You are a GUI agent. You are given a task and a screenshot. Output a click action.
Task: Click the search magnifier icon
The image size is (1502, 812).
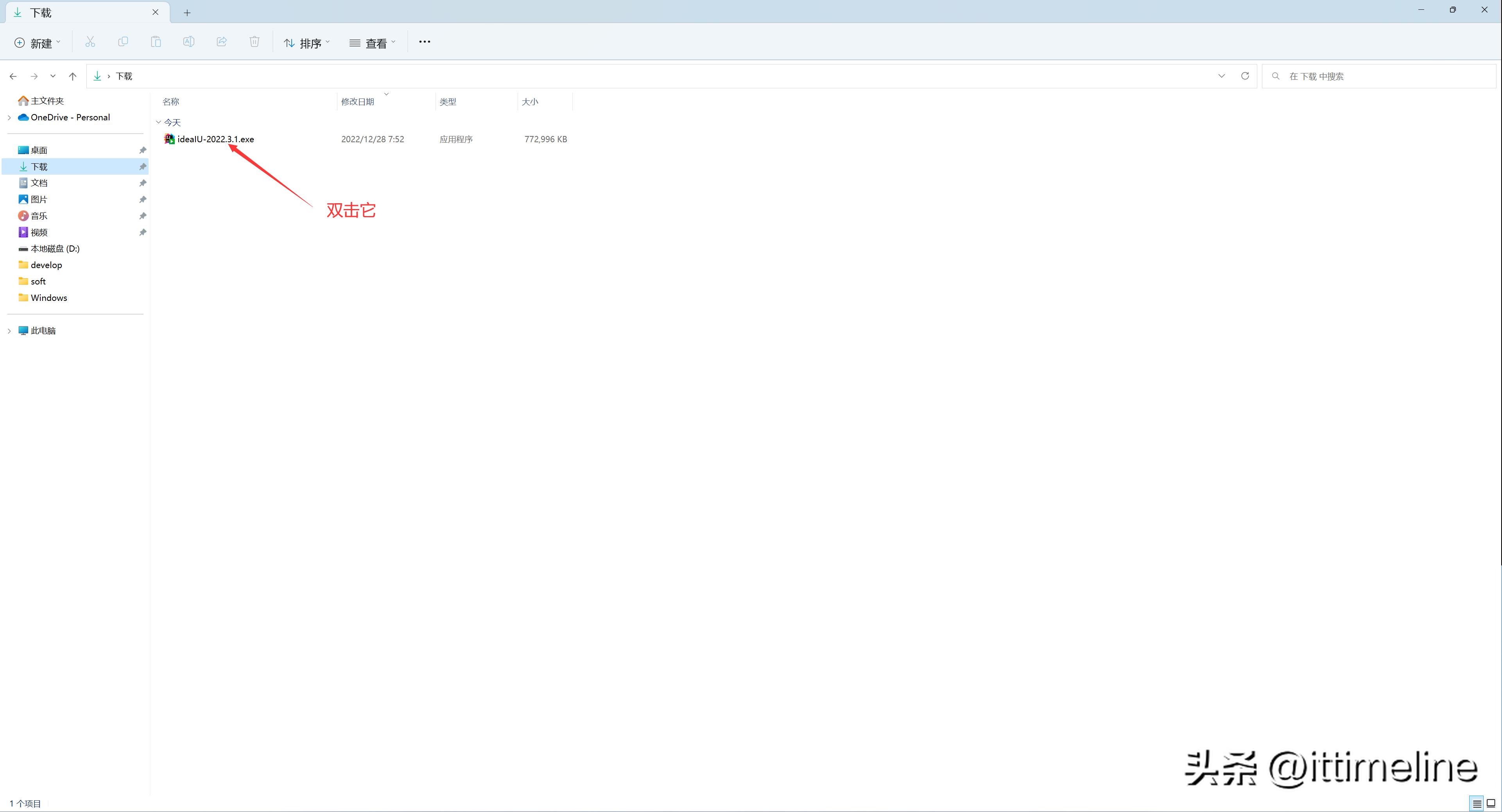(x=1276, y=76)
